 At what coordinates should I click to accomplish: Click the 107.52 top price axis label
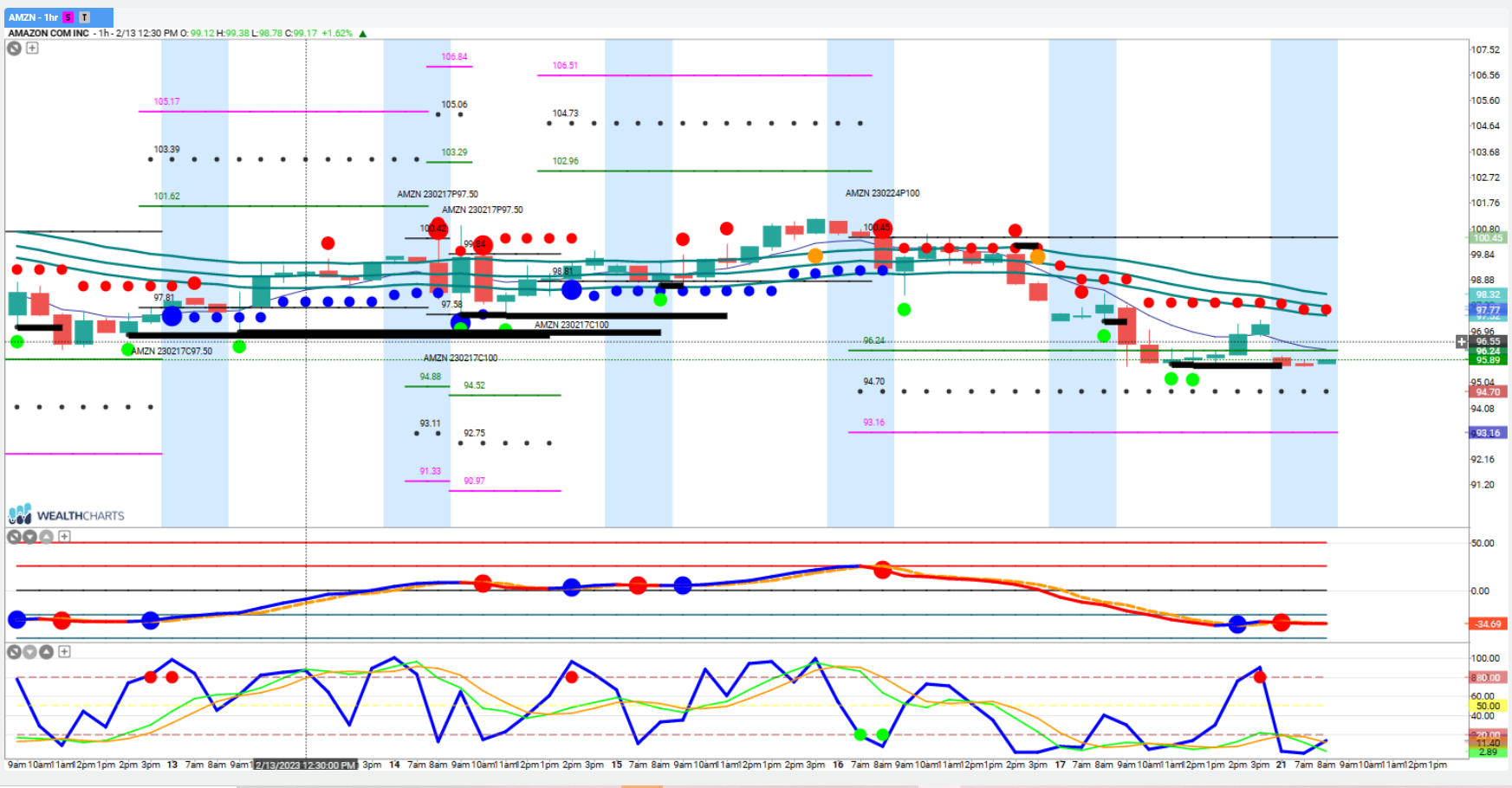[x=1485, y=49]
